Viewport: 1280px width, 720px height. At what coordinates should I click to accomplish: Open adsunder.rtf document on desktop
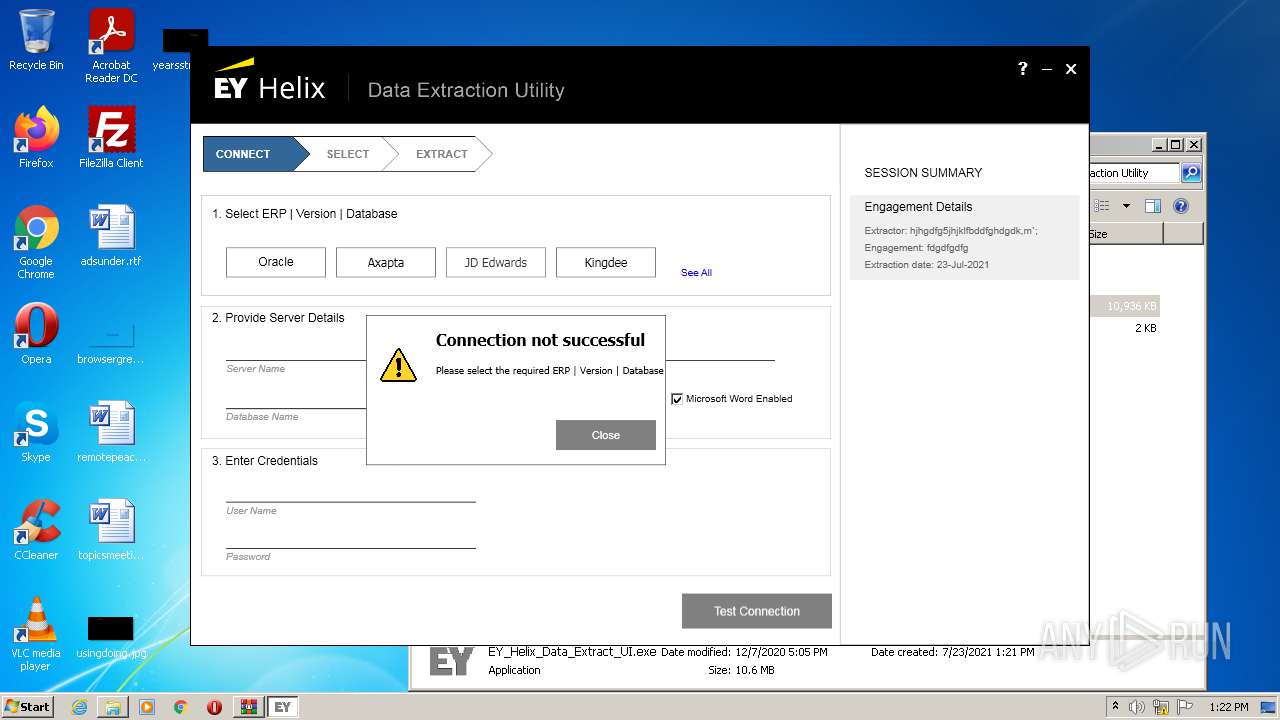(x=111, y=236)
